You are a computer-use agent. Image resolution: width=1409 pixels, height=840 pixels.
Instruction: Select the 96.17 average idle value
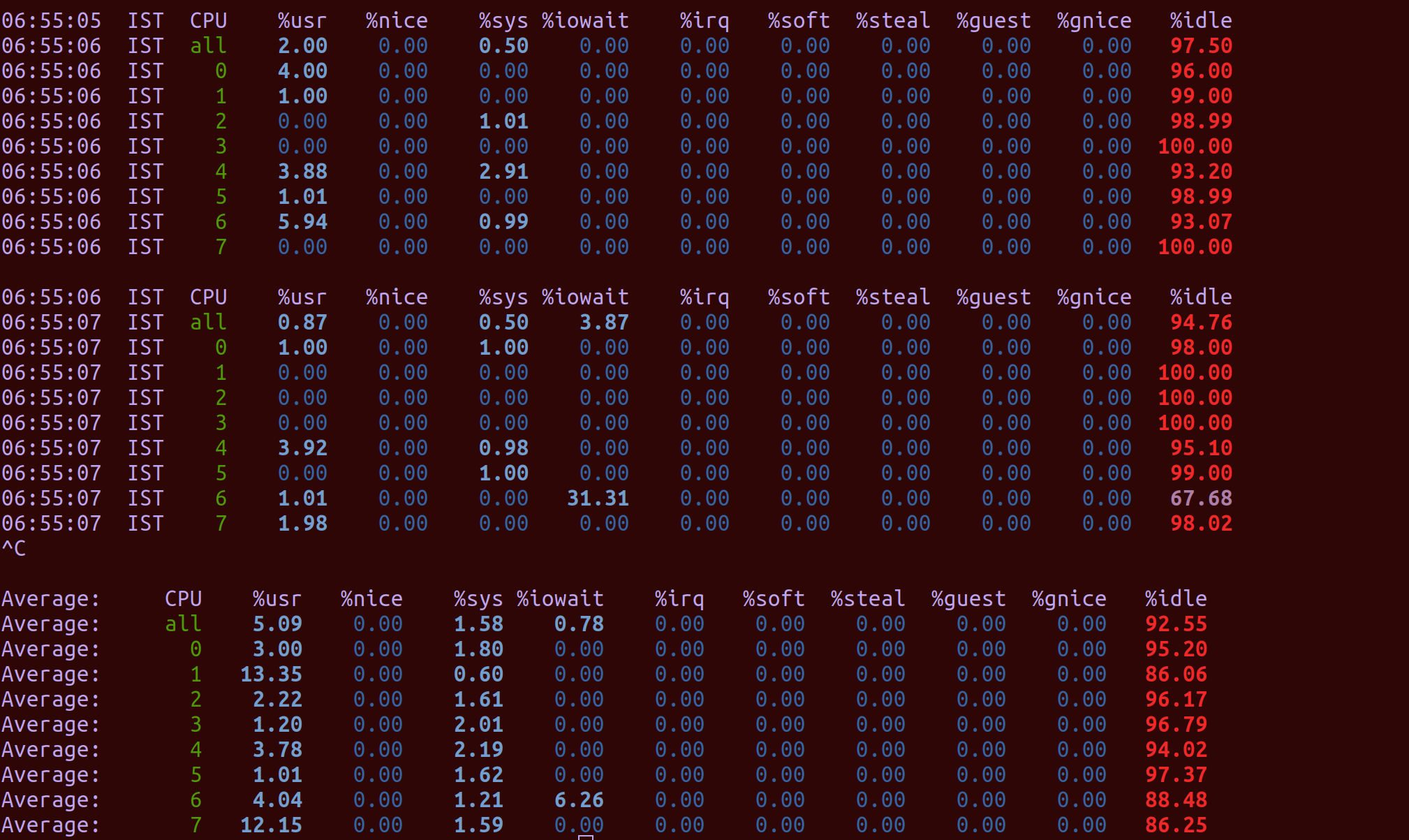pos(1176,700)
